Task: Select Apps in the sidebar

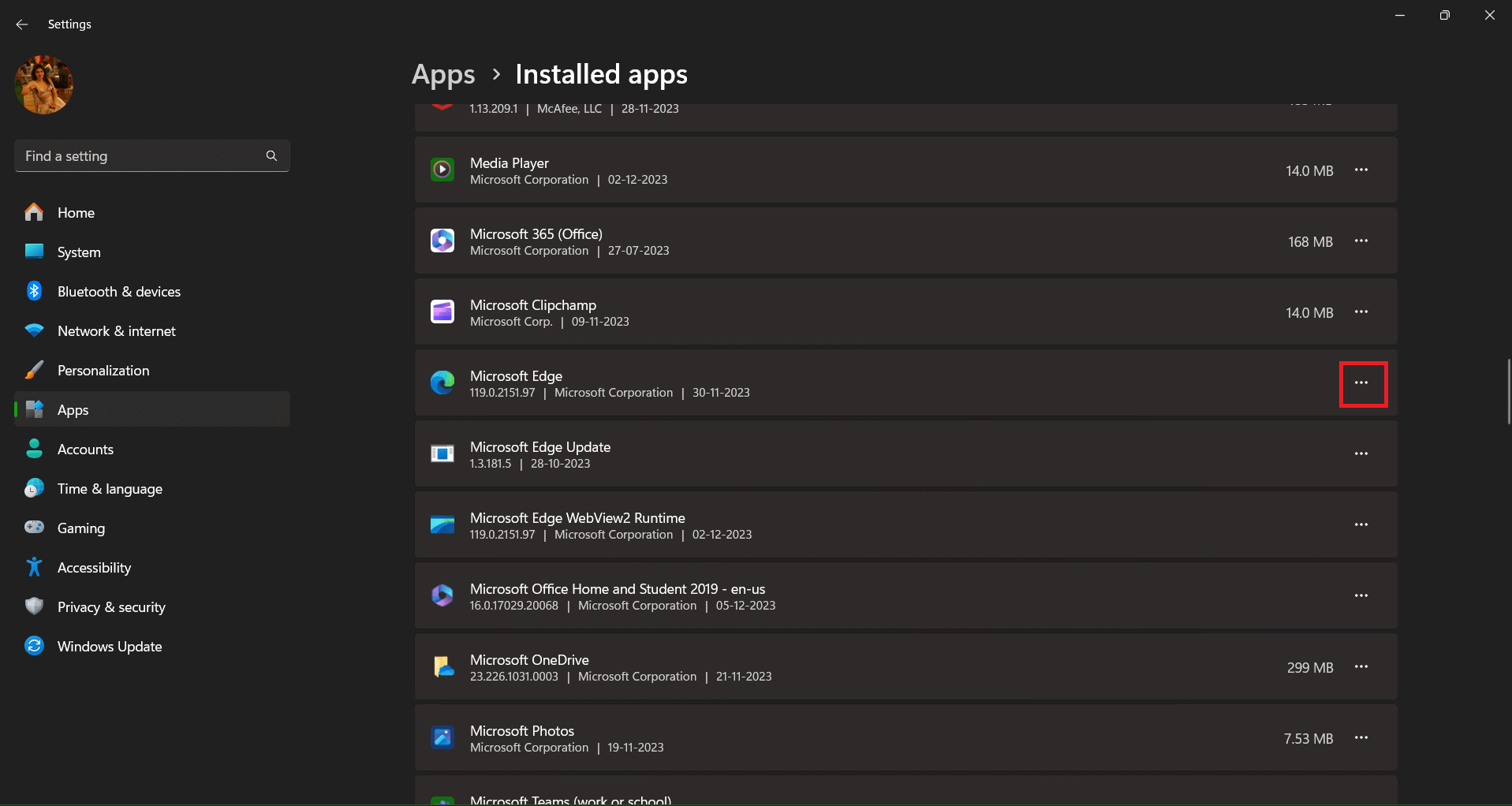Action: 152,410
